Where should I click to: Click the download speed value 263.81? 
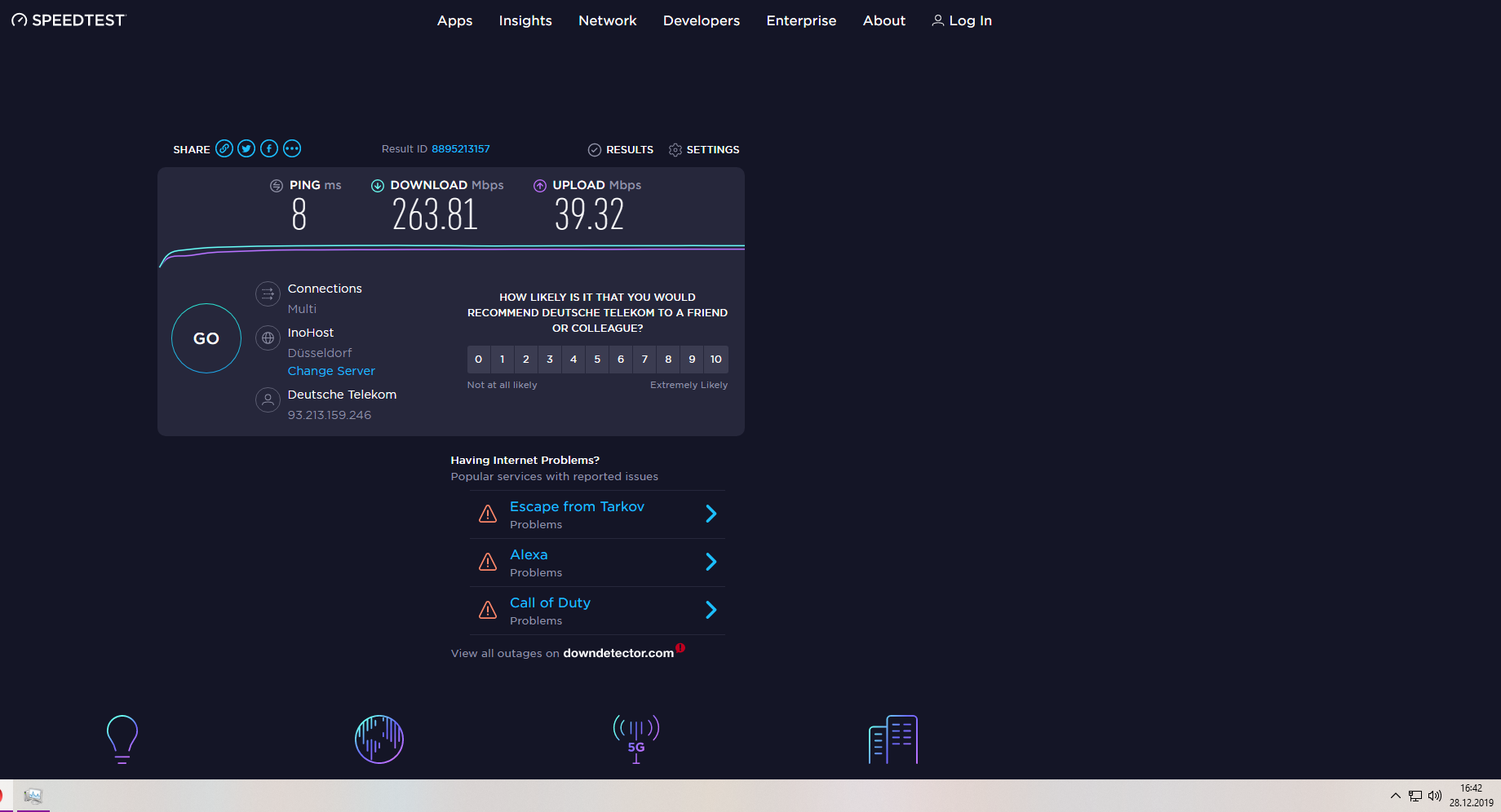435,214
